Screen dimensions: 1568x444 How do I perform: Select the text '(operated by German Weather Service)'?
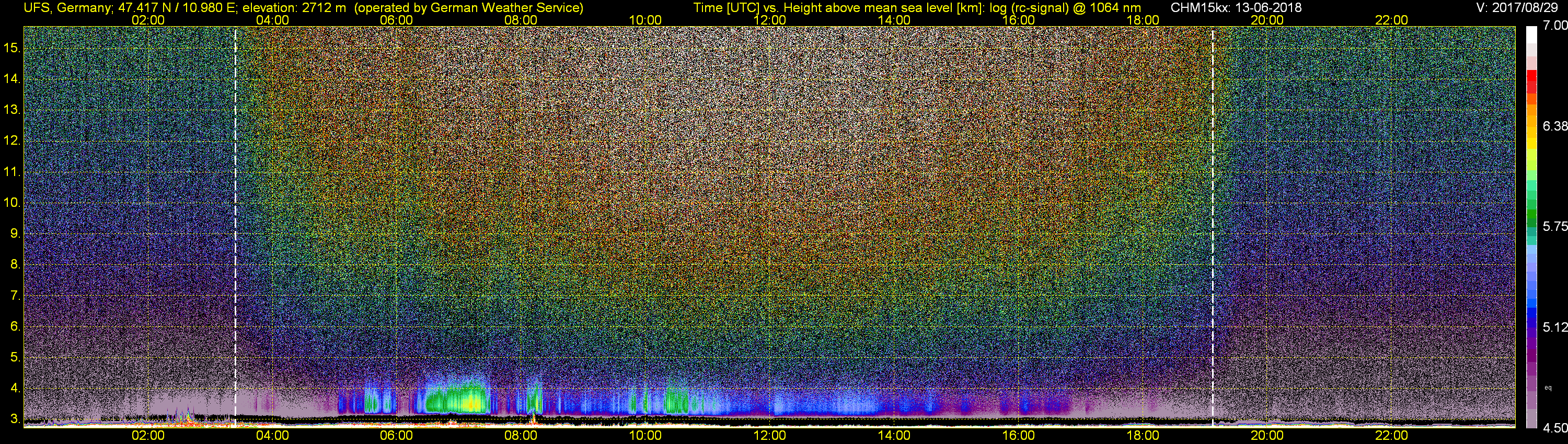tap(469, 8)
